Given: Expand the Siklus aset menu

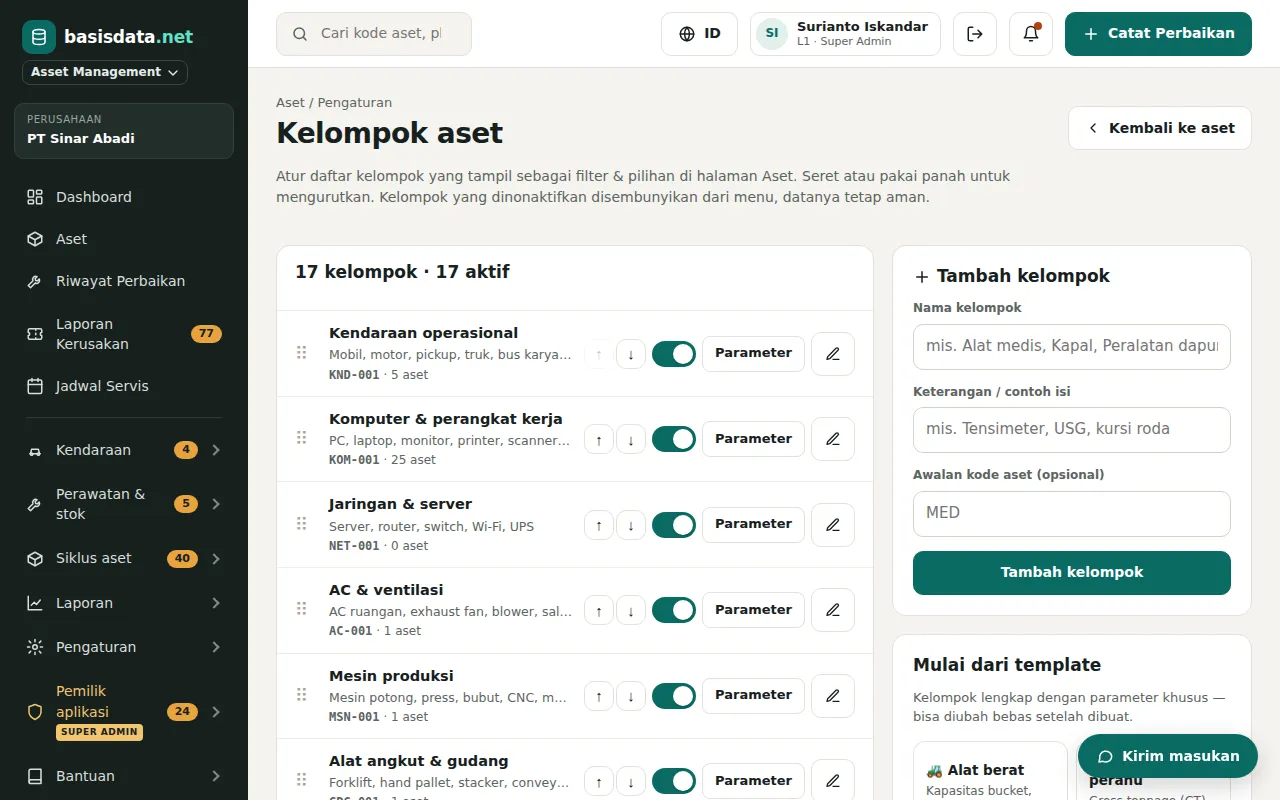Looking at the screenshot, I should pos(124,559).
